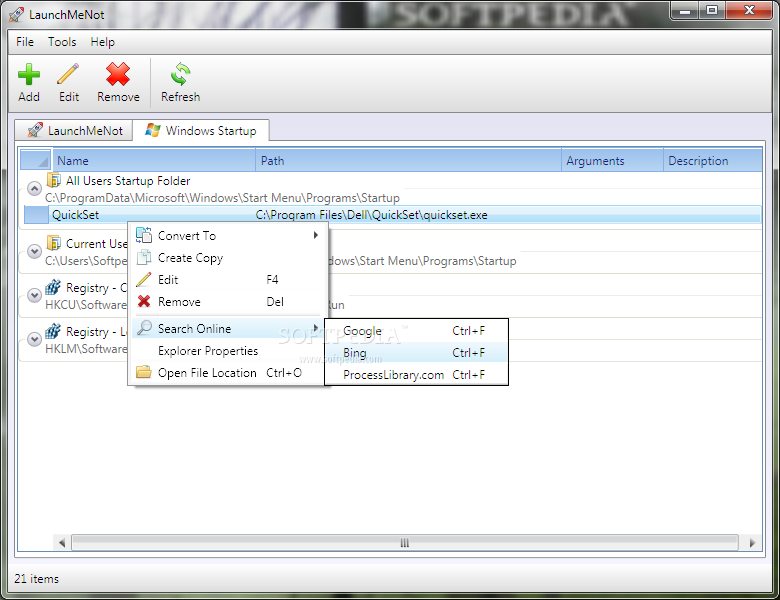Click the pencil icon beside Edit F4

pos(144,279)
